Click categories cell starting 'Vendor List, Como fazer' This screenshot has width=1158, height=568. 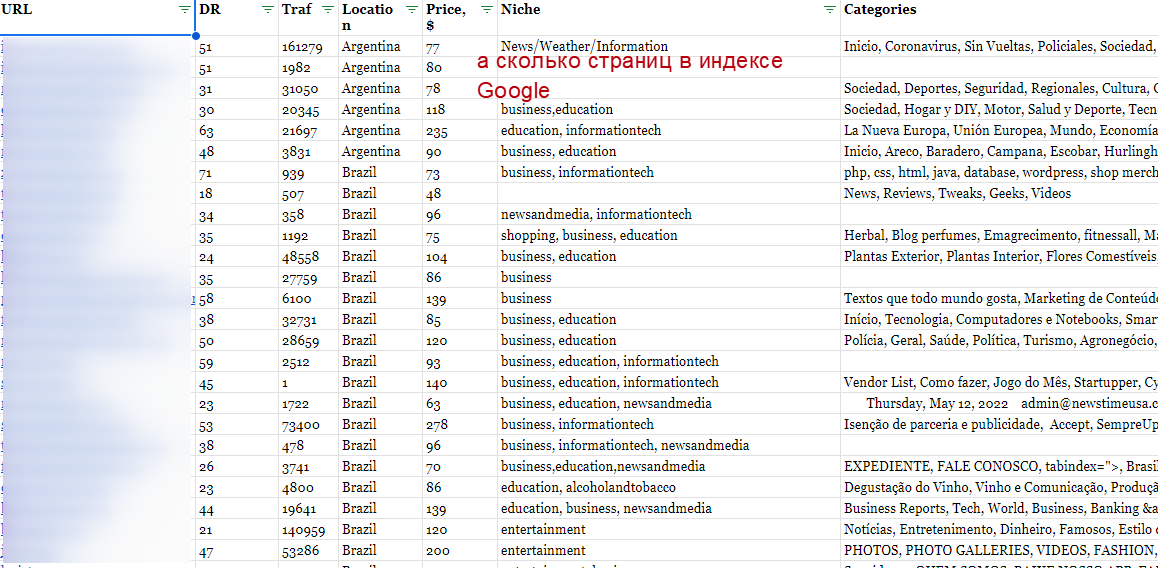click(999, 383)
